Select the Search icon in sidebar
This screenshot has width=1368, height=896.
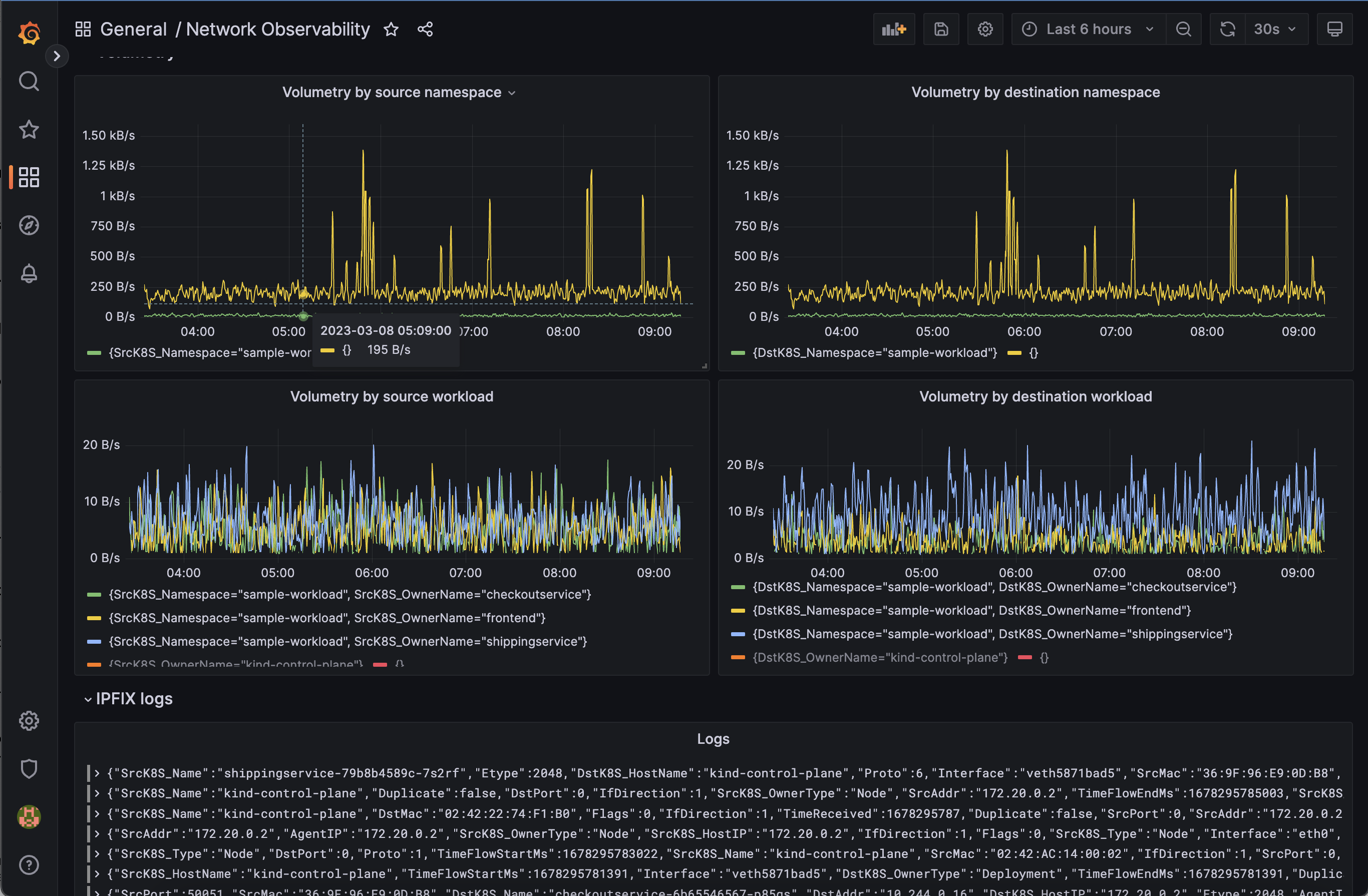pos(29,81)
